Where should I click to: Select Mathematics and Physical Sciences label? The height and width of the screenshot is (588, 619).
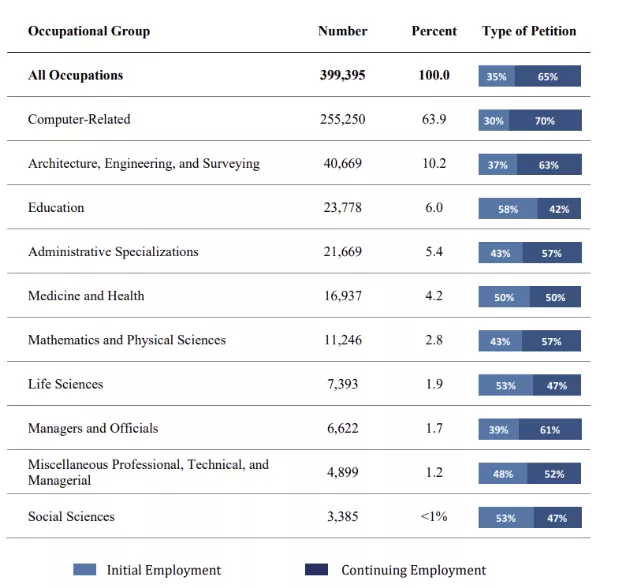coord(127,340)
